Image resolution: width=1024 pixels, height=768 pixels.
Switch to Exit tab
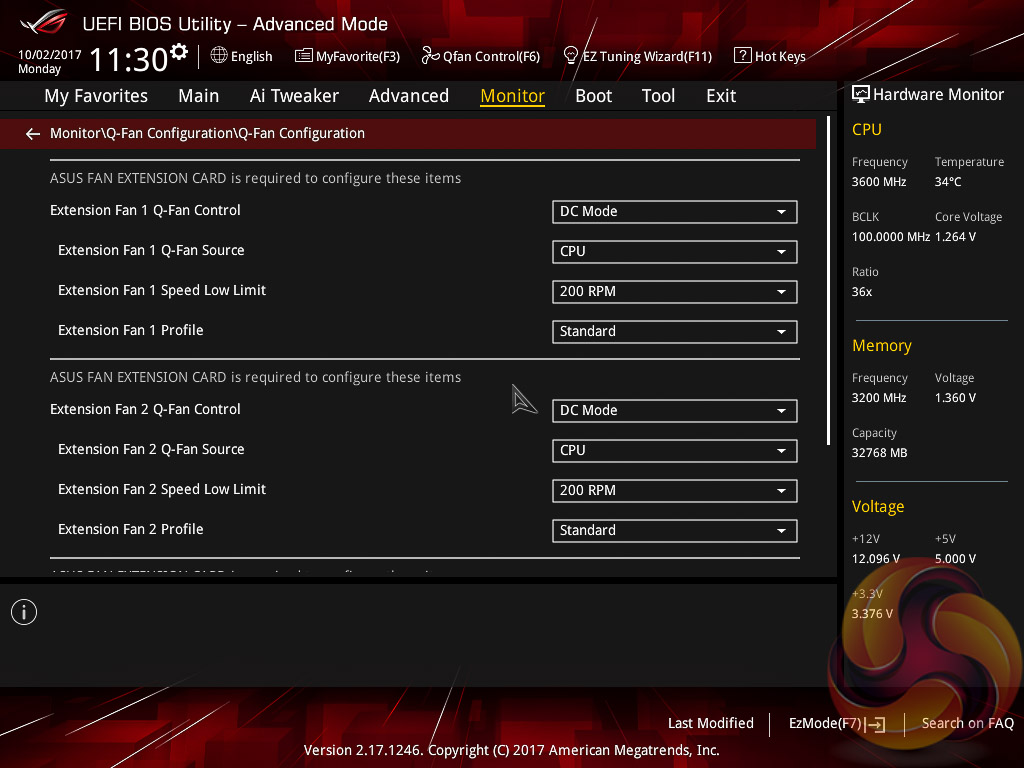coord(721,96)
